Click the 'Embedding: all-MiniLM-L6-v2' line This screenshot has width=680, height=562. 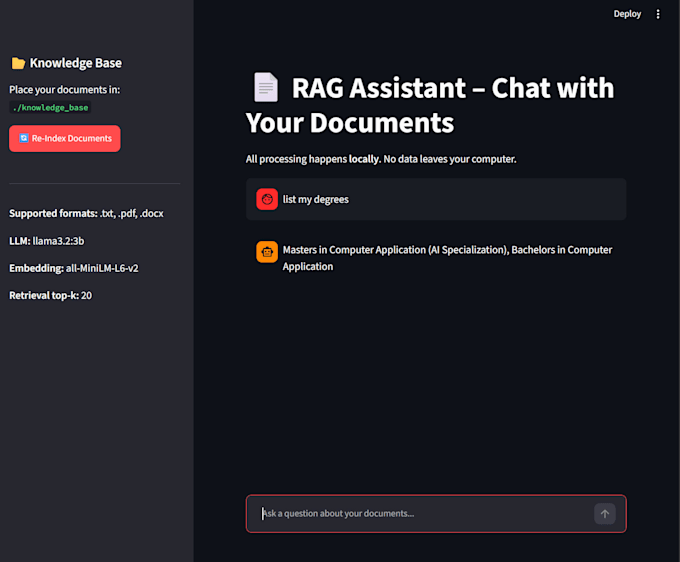click(x=74, y=268)
